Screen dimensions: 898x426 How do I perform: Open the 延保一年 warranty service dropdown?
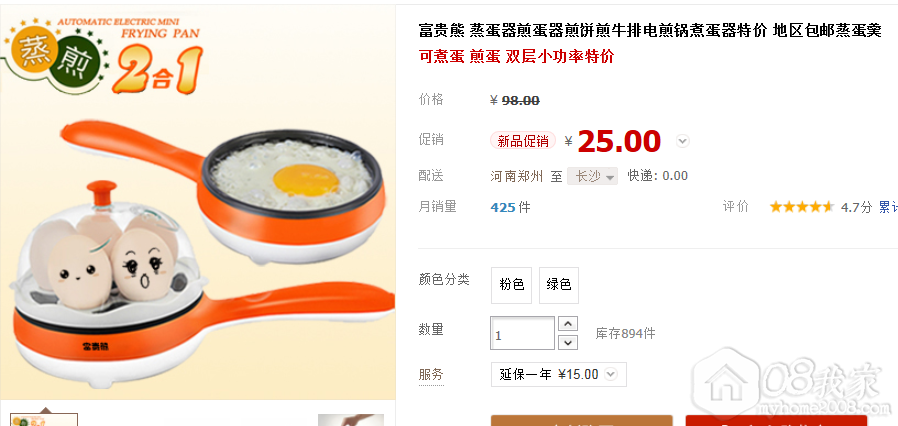click(559, 374)
